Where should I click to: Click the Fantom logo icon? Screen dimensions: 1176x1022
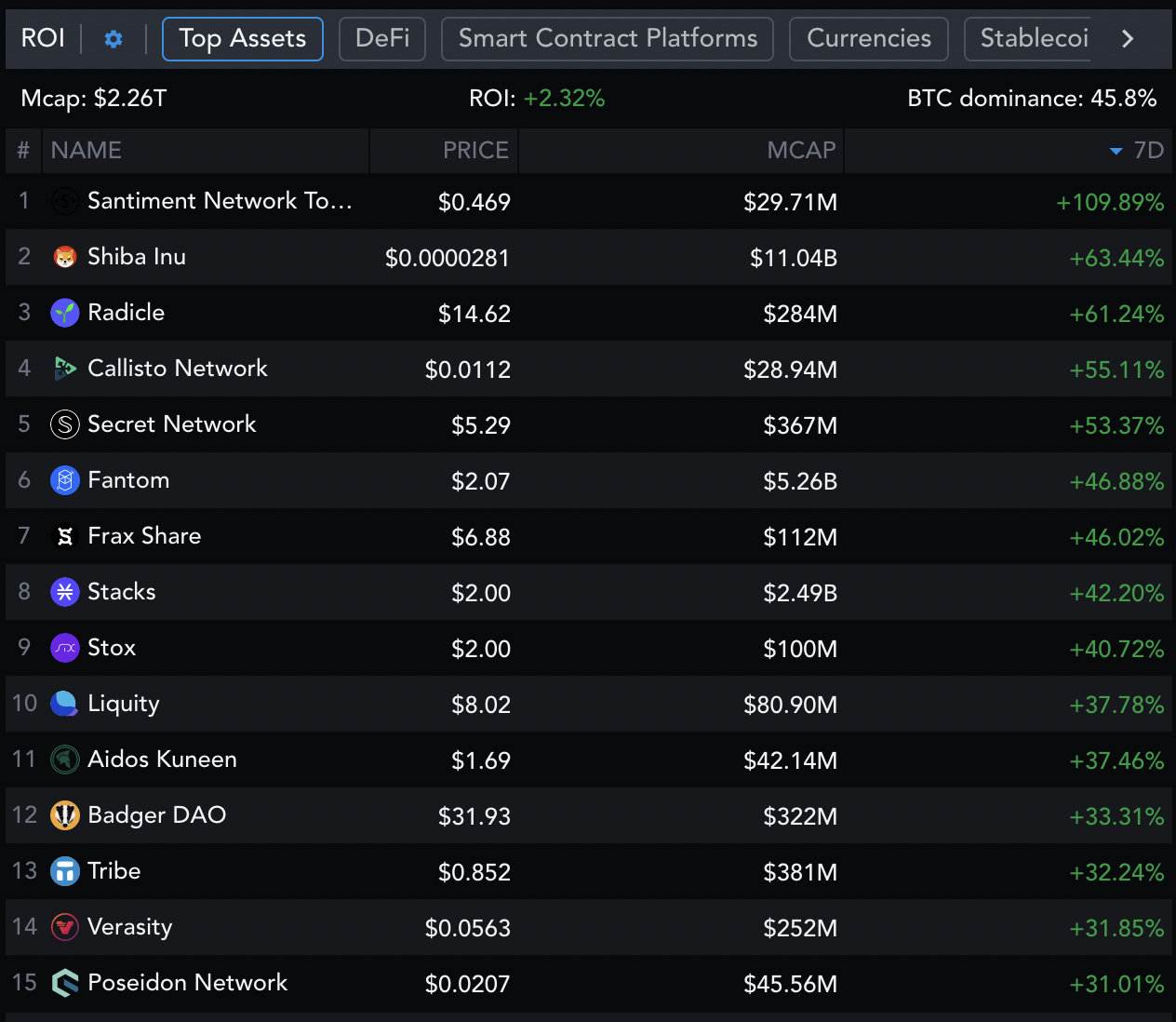pyautogui.click(x=64, y=480)
